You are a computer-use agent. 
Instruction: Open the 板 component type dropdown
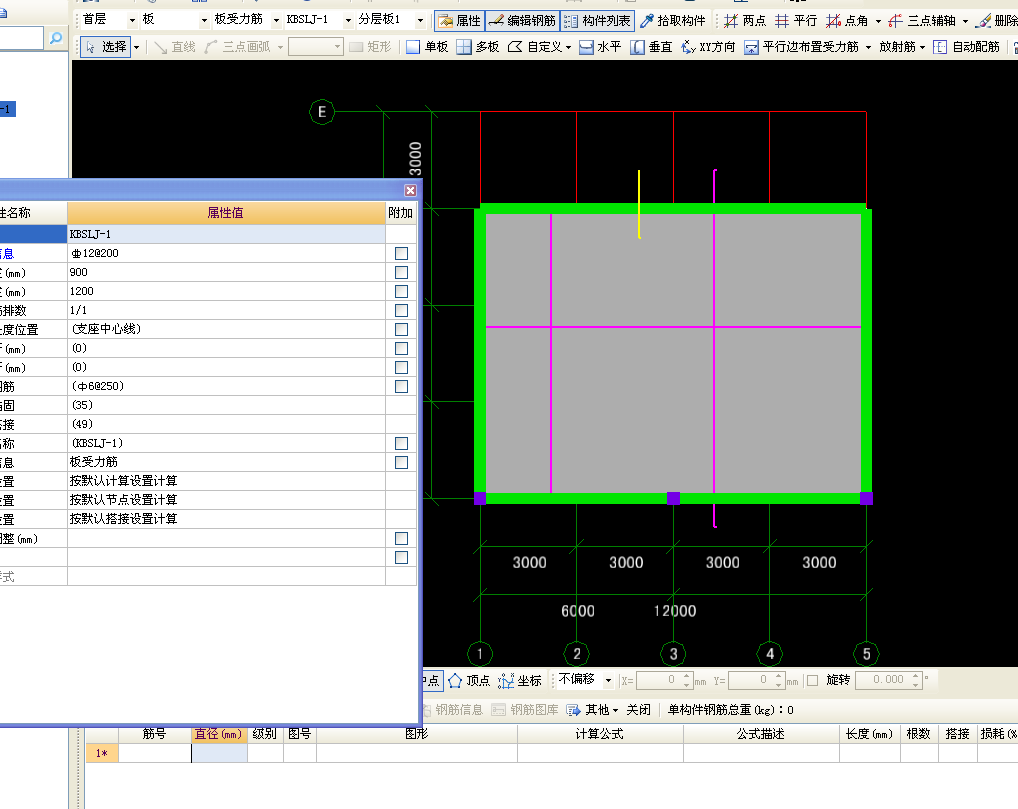(x=204, y=20)
